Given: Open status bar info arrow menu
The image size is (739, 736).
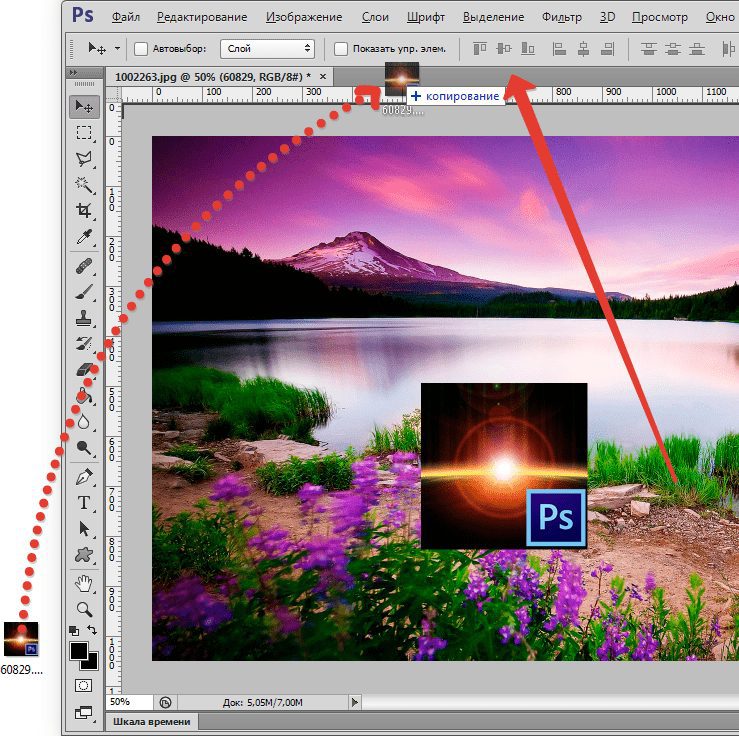Looking at the screenshot, I should pos(354,703).
